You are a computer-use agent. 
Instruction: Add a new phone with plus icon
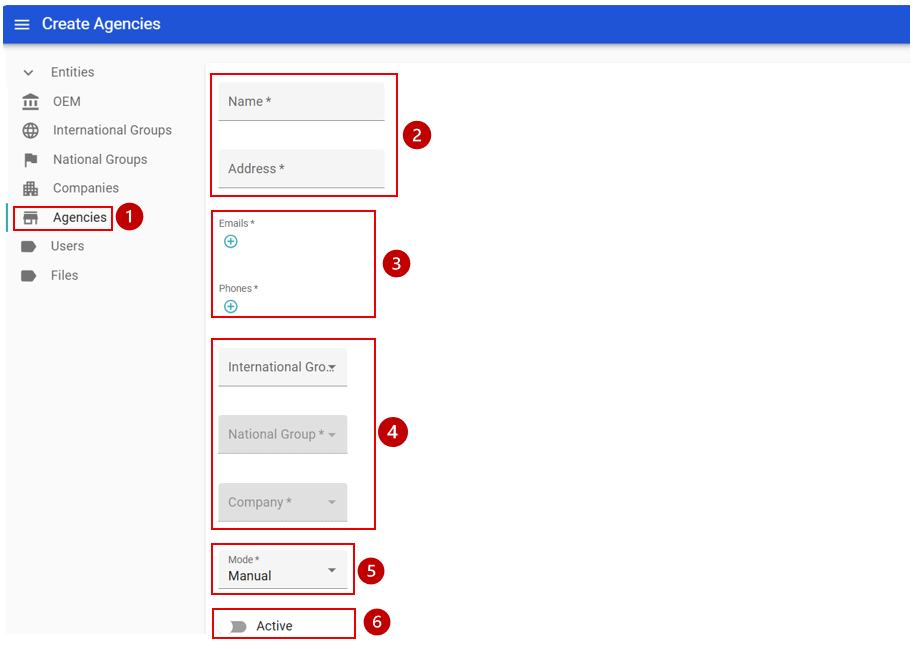pyautogui.click(x=231, y=307)
